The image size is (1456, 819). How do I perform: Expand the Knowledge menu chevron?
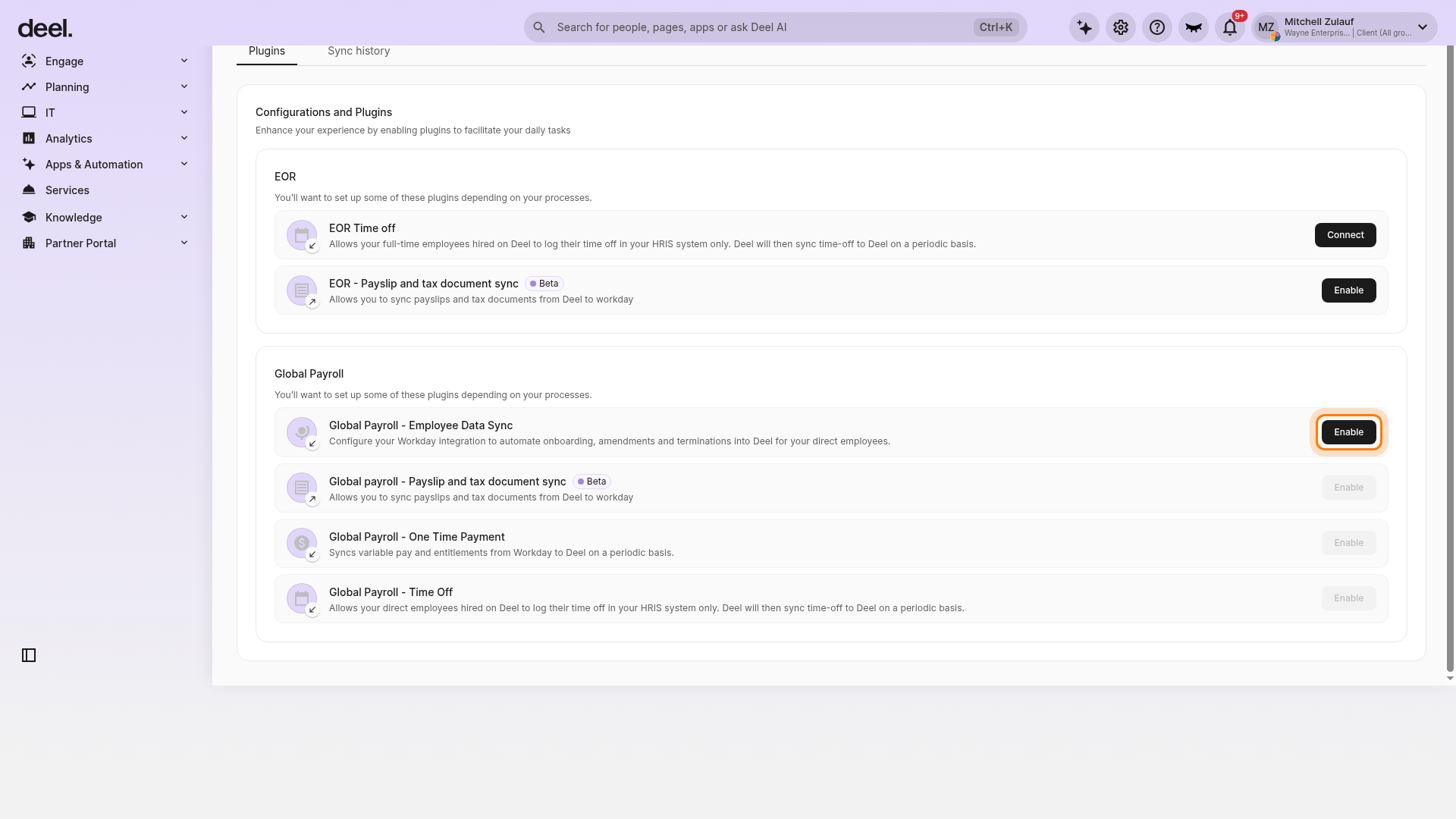tap(184, 217)
